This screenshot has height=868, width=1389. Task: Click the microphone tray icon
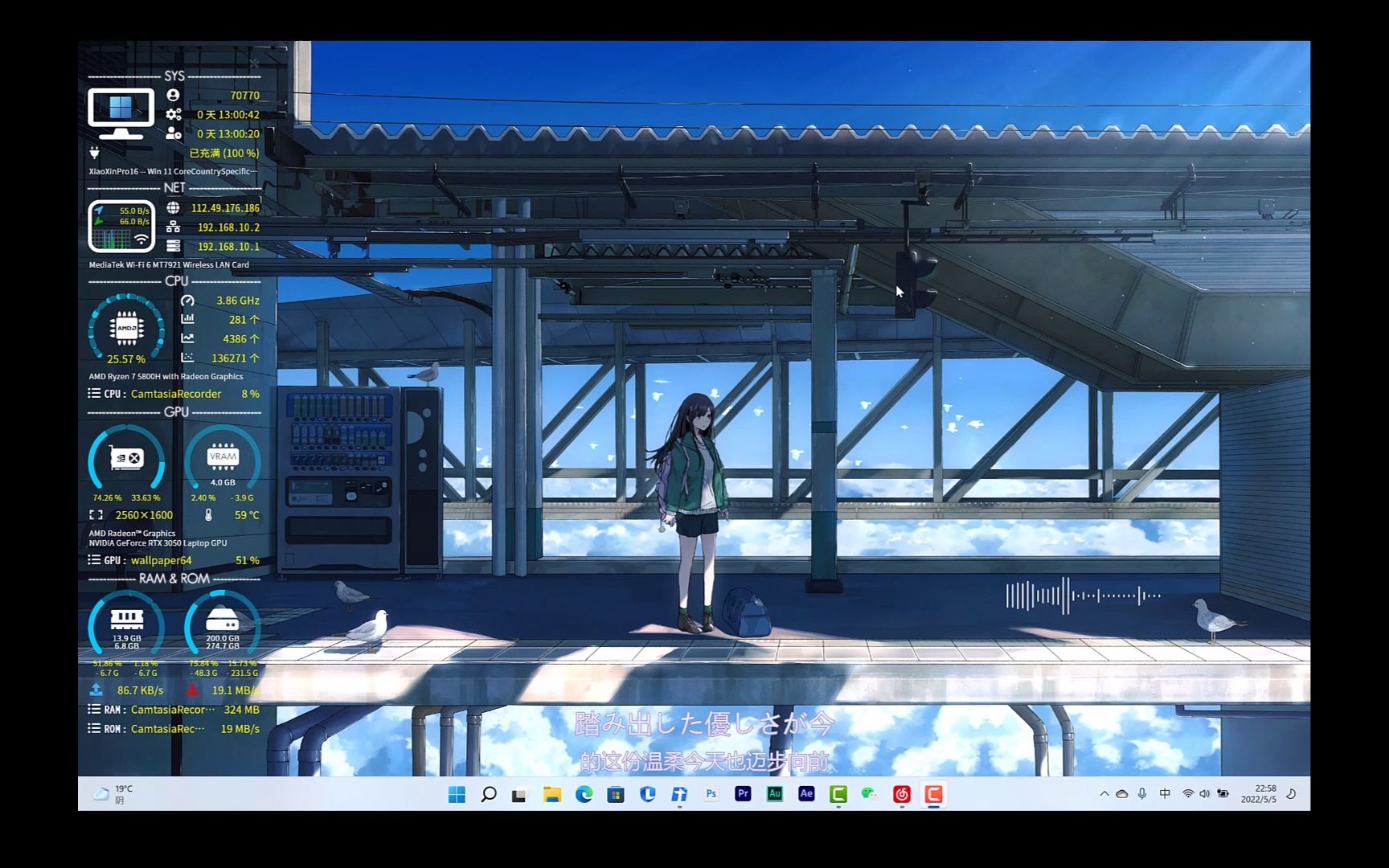point(1142,794)
